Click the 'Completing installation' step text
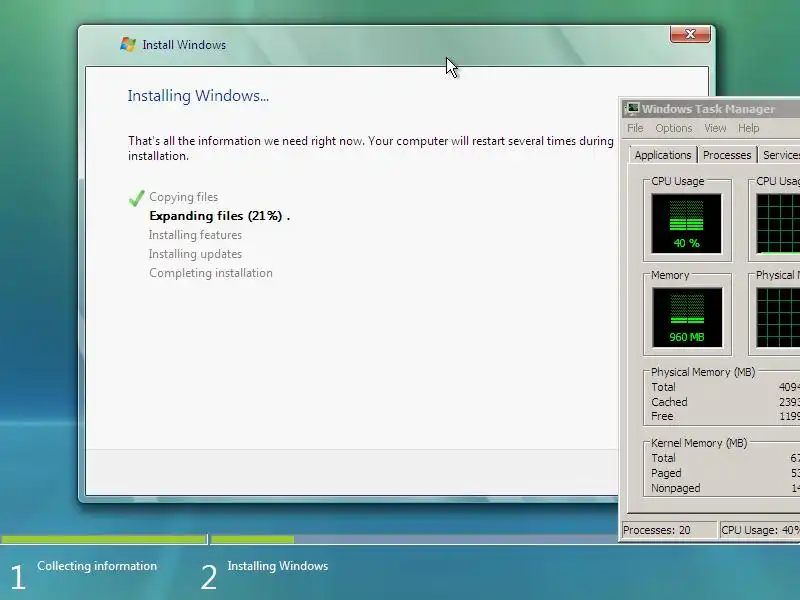The image size is (800, 600). point(211,273)
